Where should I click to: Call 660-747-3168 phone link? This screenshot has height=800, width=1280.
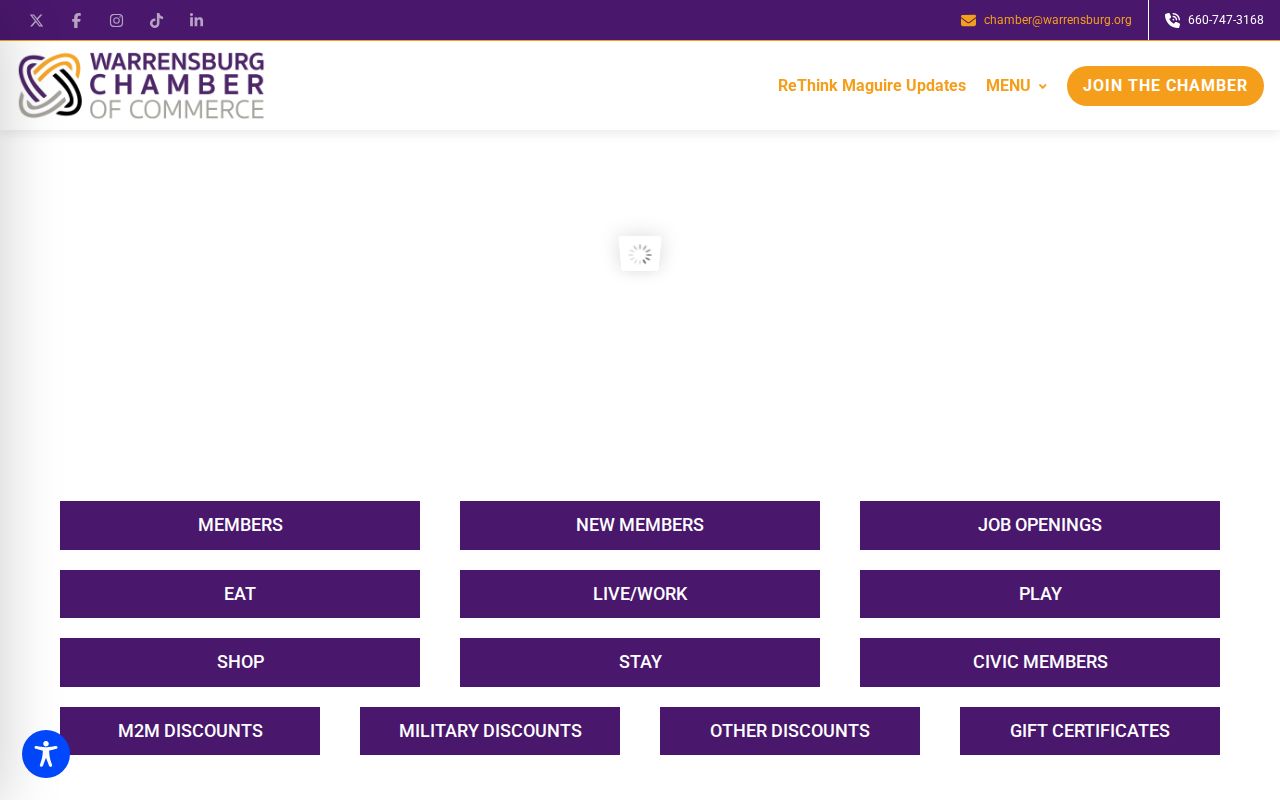click(x=1226, y=20)
